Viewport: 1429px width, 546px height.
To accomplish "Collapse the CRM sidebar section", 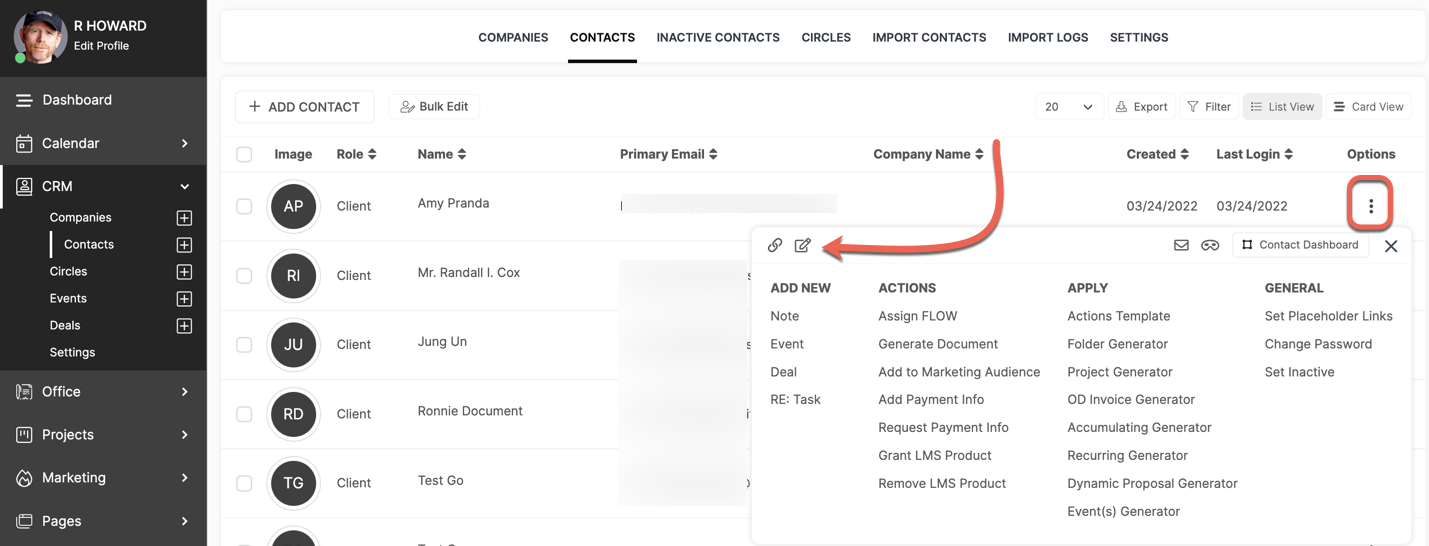I will pos(185,186).
